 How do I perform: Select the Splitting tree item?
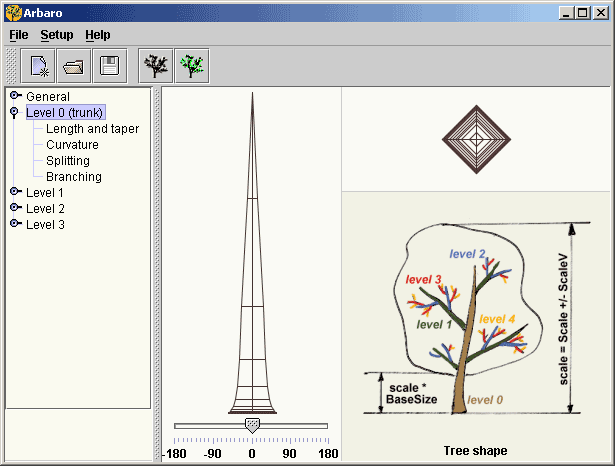[x=68, y=161]
